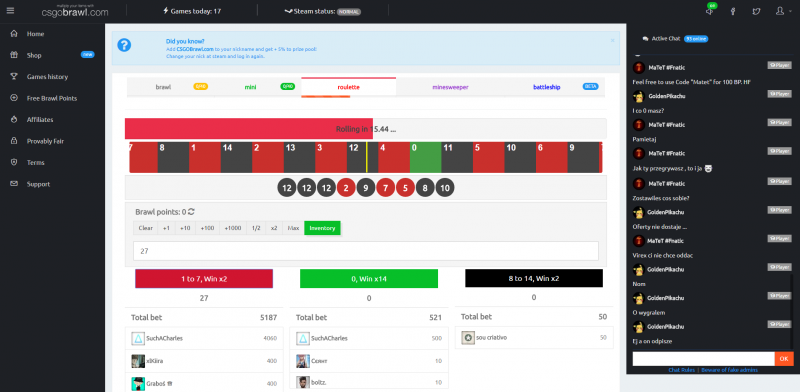
Task: Open the Chat Rules link
Action: 682,370
